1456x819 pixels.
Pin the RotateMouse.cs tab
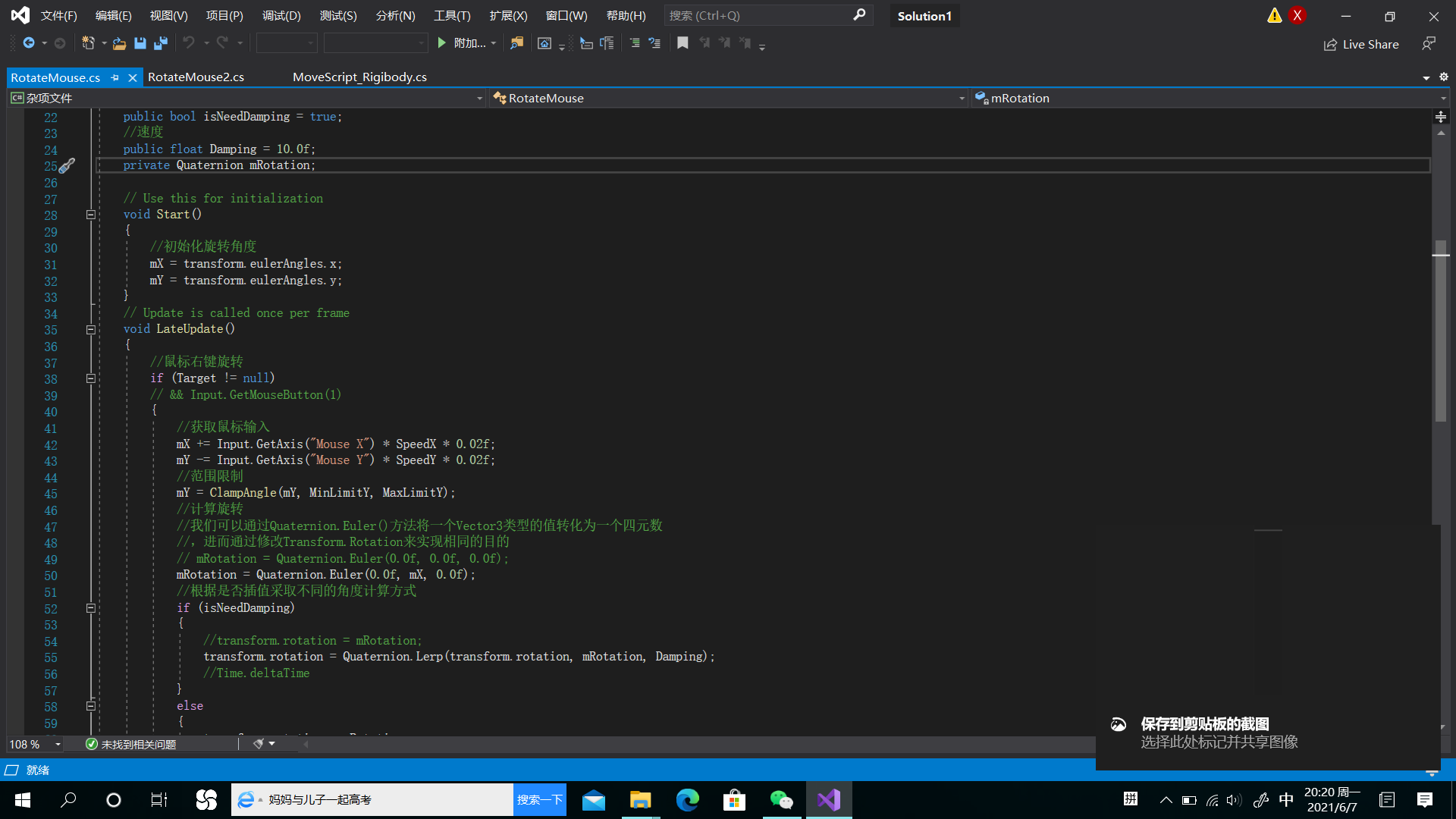[115, 77]
